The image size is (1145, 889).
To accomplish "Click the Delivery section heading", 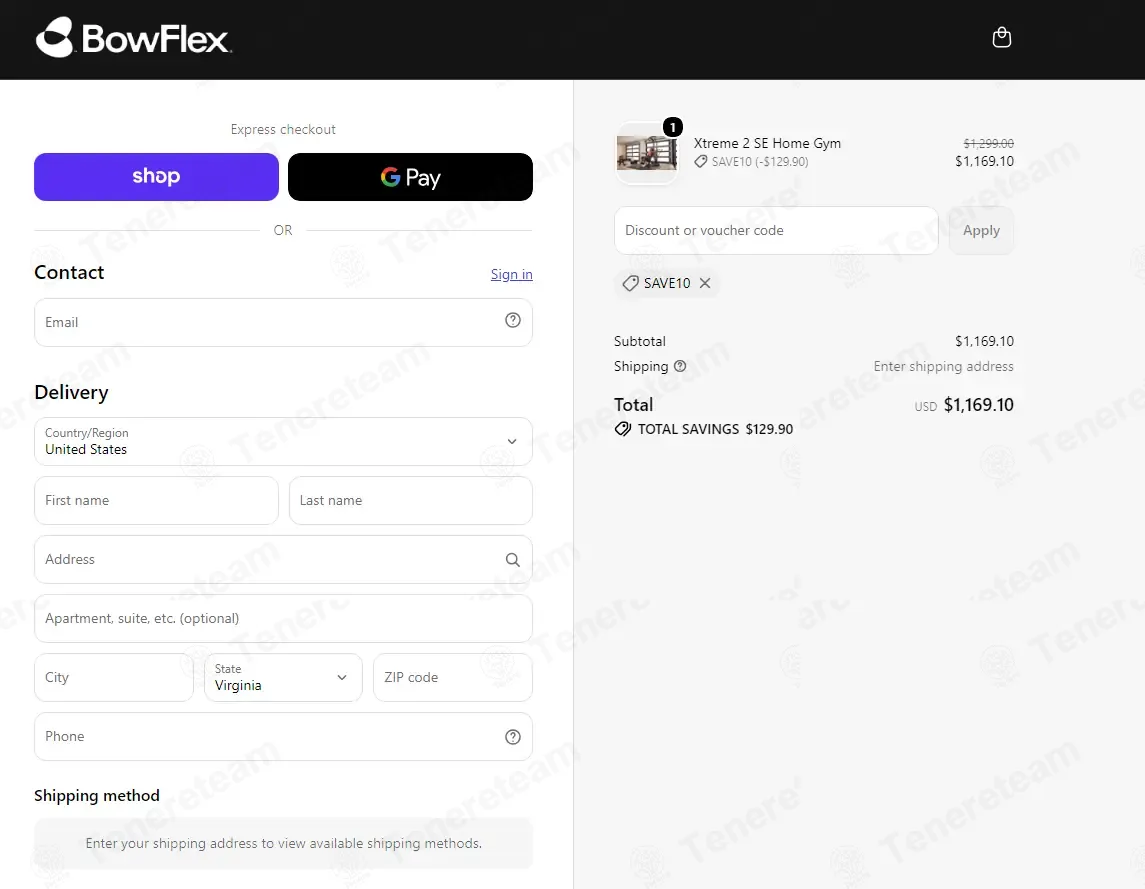I will (72, 392).
